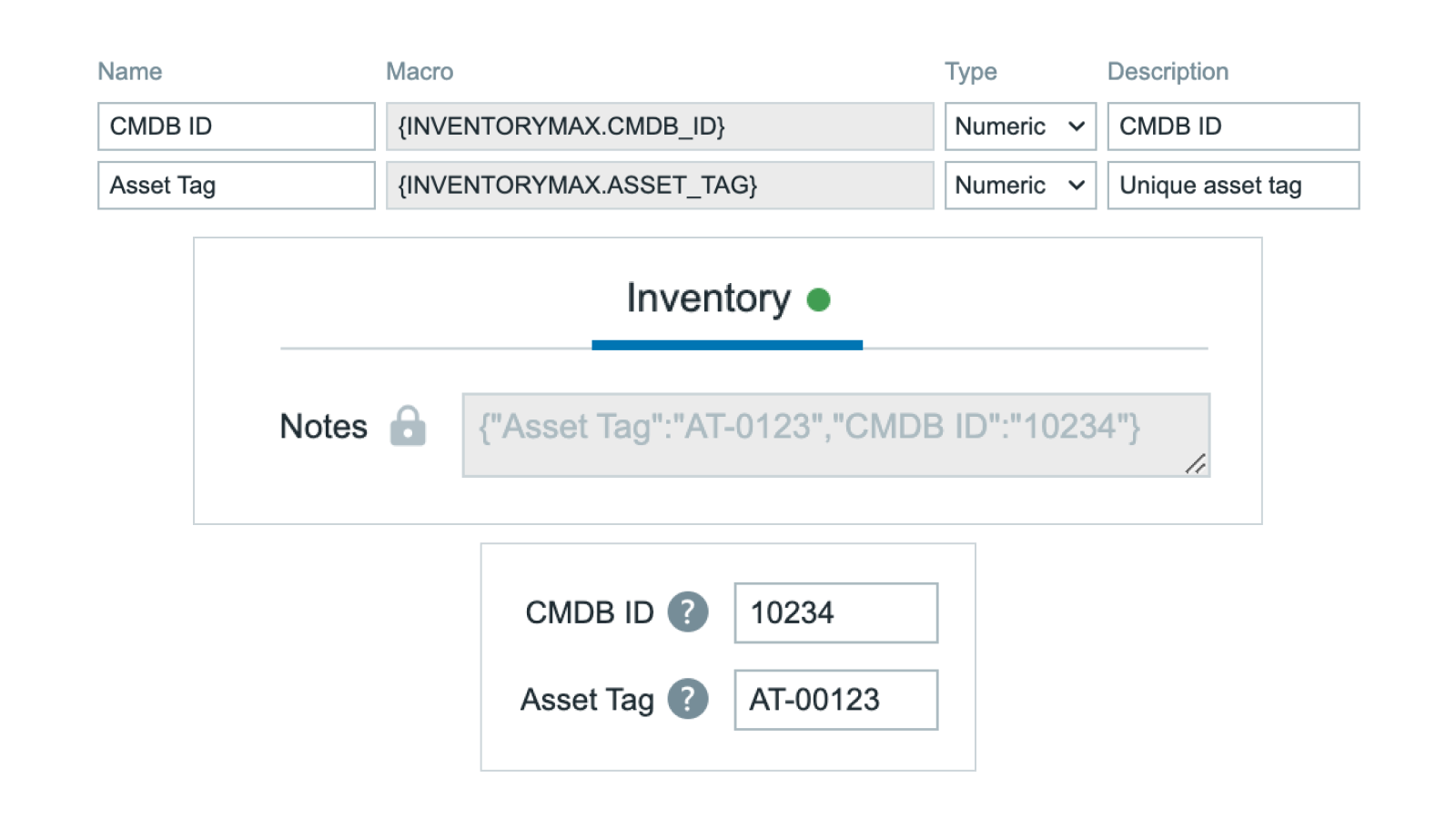Open the Type dropdown in the CMDB ID row
The image size is (1456, 819).
1019,126
